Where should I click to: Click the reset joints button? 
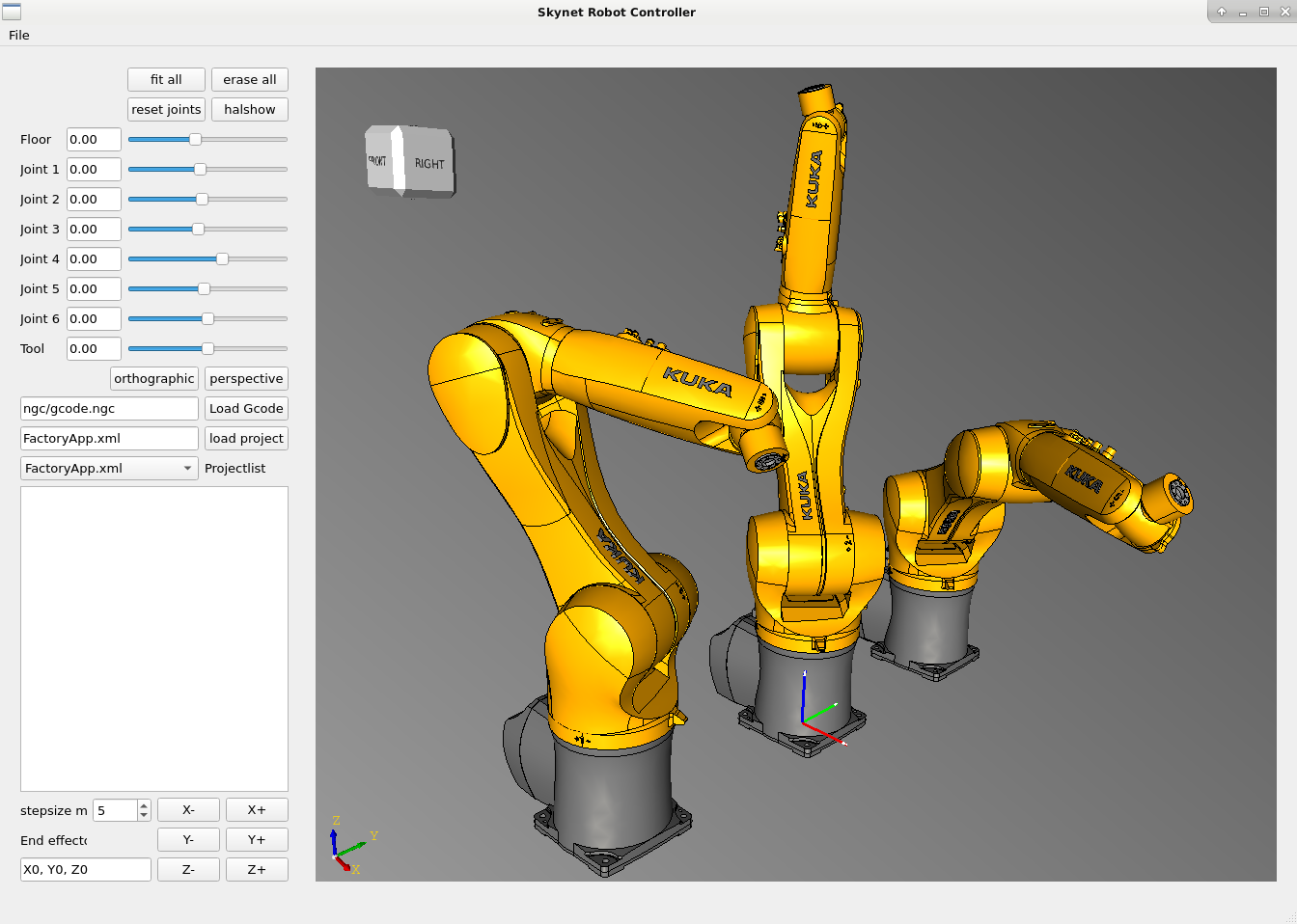tap(166, 110)
